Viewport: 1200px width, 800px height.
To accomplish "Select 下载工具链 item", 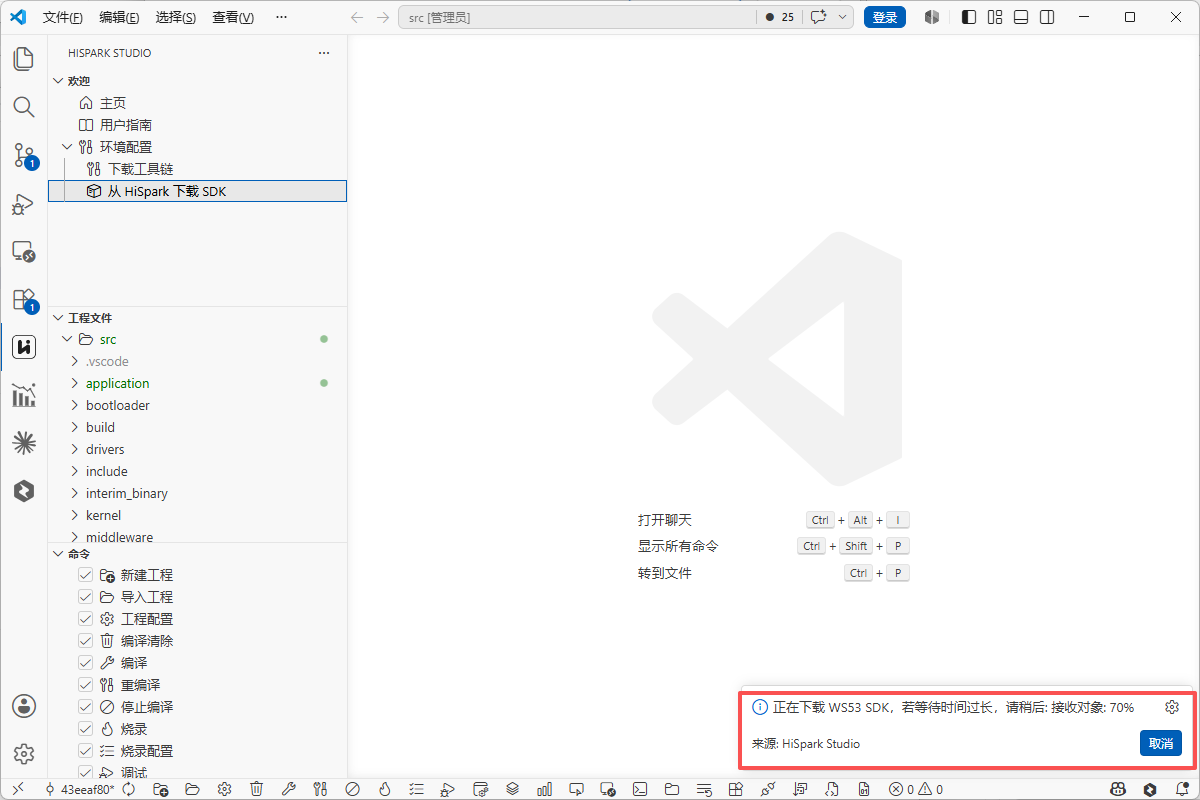I will [140, 169].
